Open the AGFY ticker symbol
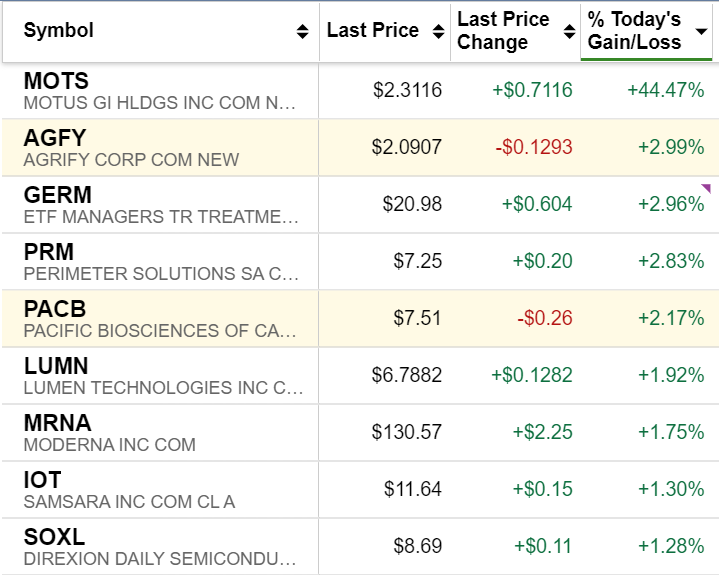Viewport: 719px width, 575px height. click(55, 138)
